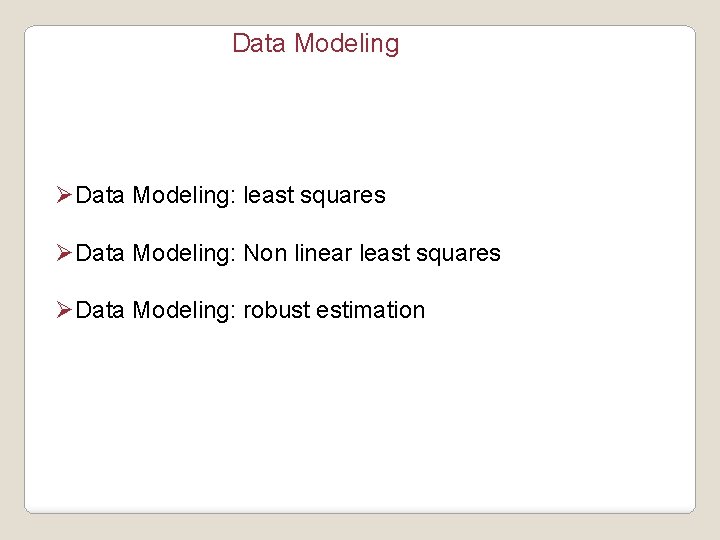Viewport: 720px width, 540px height.
Task: Click "Modeling:" in the robust estimation bullet
Action: (184, 311)
